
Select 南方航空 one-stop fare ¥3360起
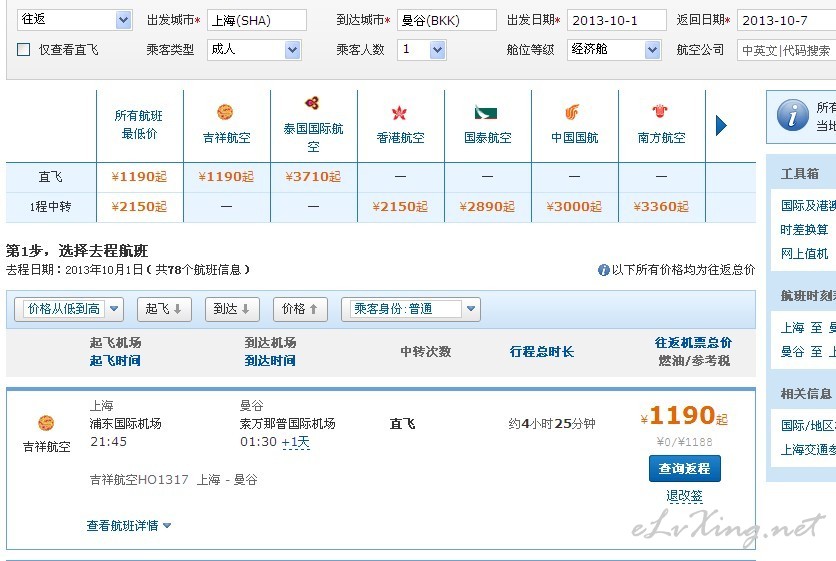click(661, 206)
